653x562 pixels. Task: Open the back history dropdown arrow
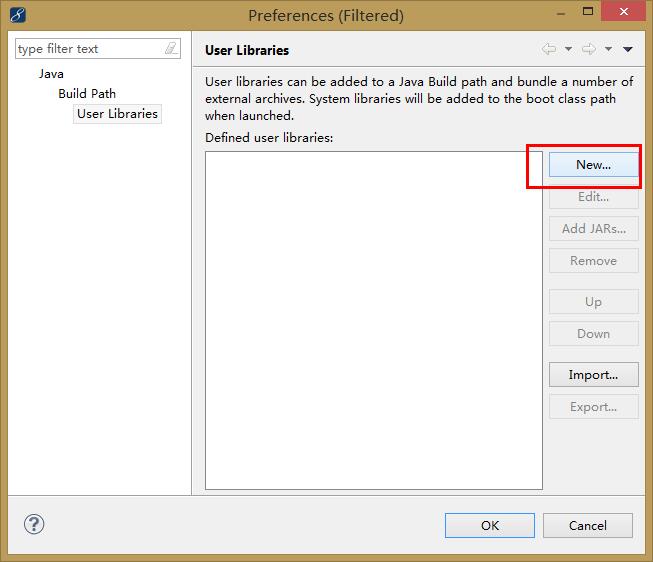click(x=568, y=49)
